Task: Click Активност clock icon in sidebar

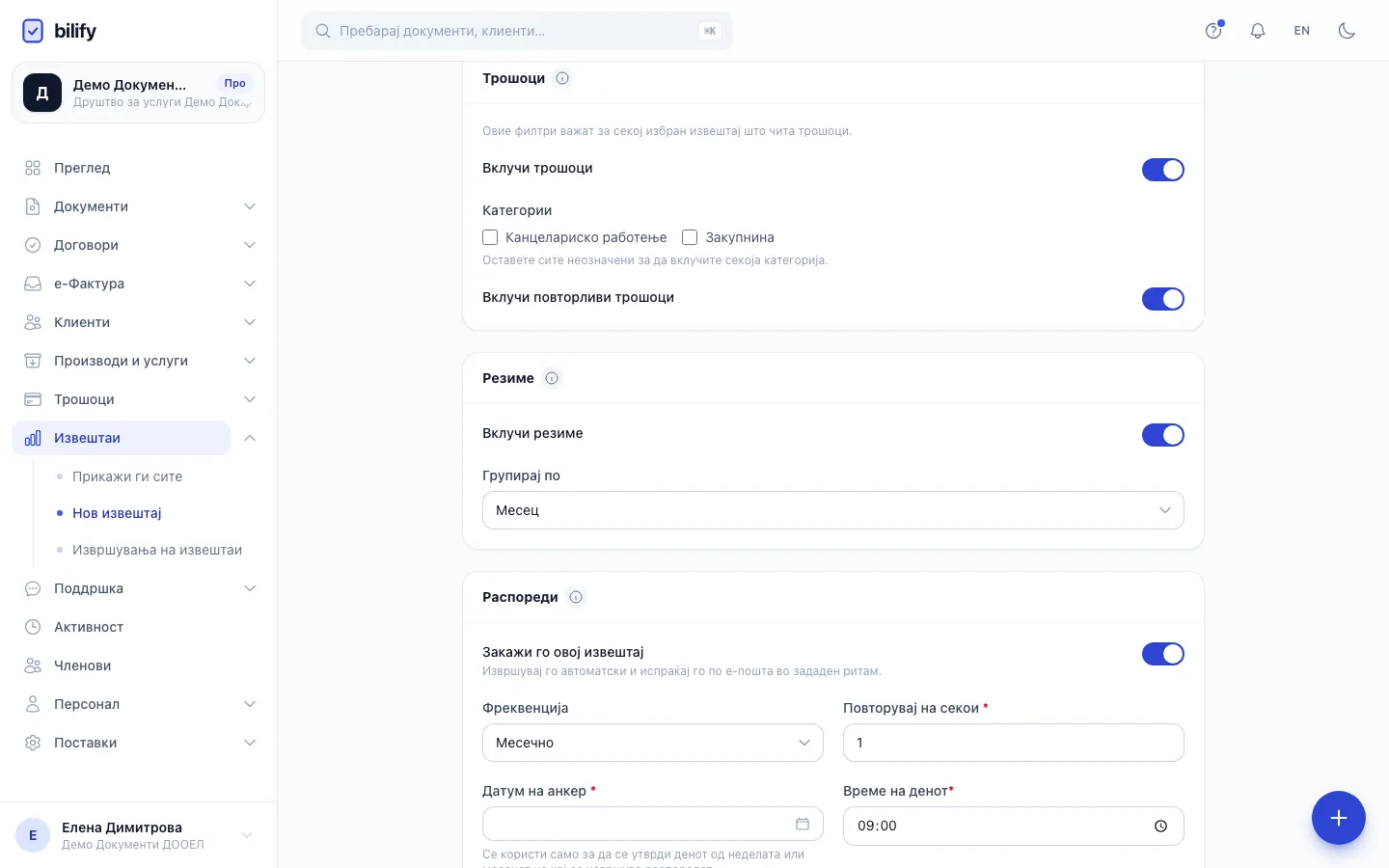Action: click(x=33, y=627)
